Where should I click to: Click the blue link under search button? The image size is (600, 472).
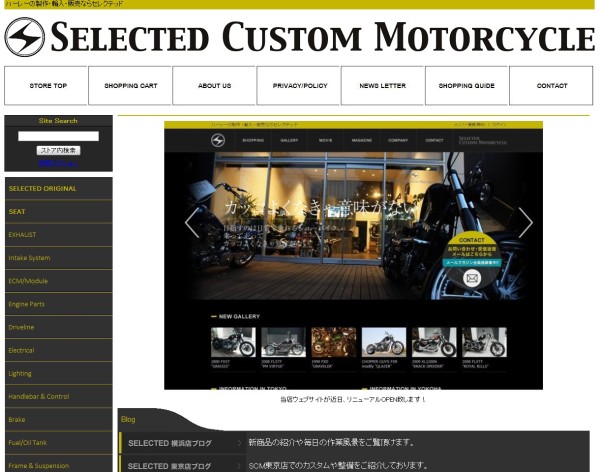coord(58,163)
